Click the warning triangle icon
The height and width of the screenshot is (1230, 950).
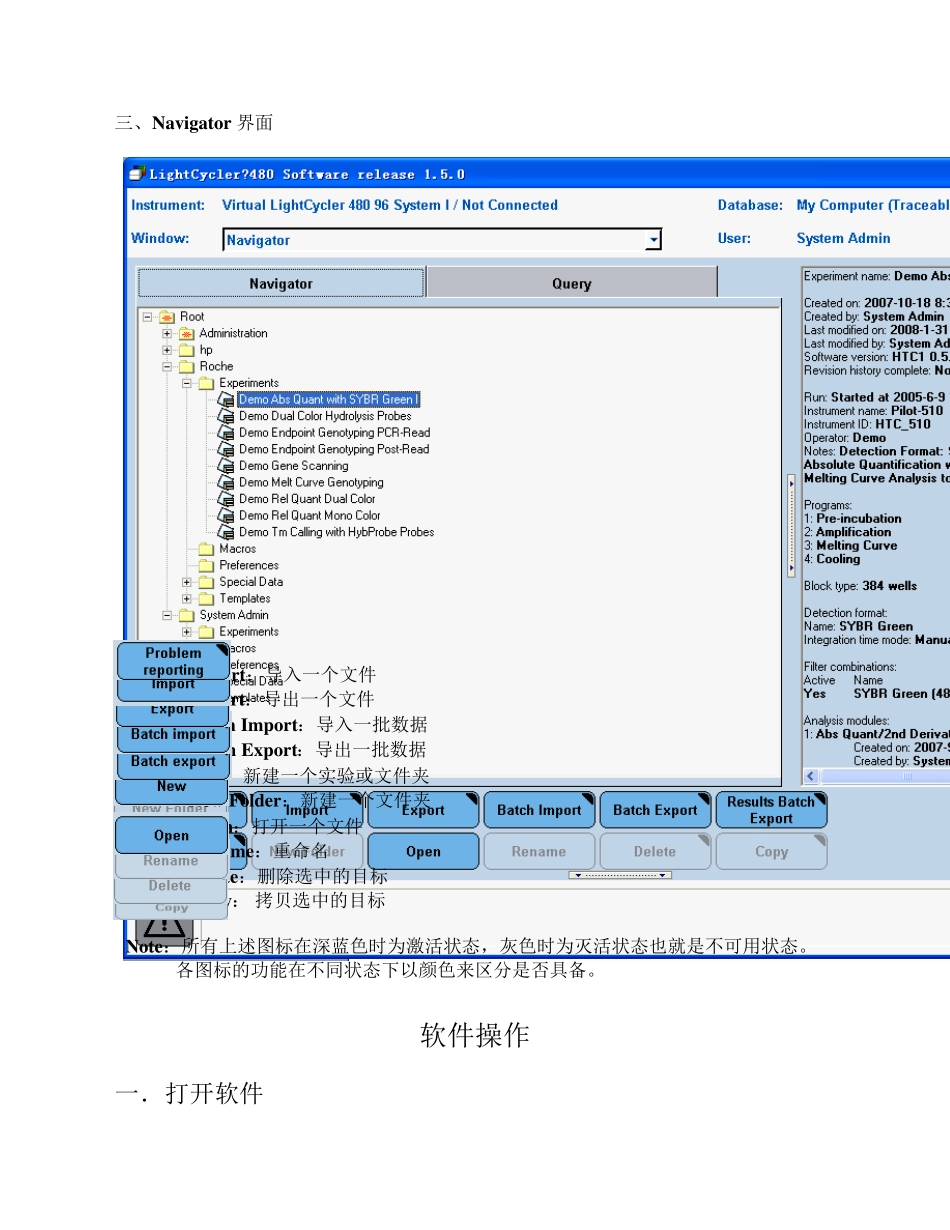tap(165, 929)
